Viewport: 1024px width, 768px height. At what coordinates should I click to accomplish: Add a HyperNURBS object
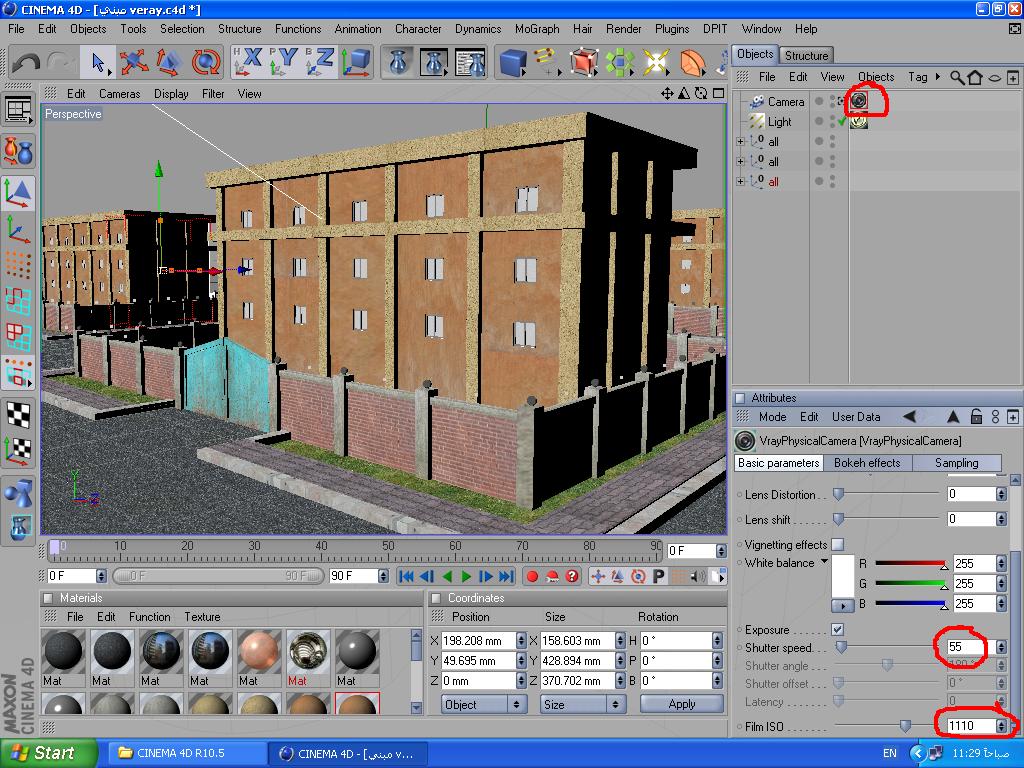(x=584, y=63)
